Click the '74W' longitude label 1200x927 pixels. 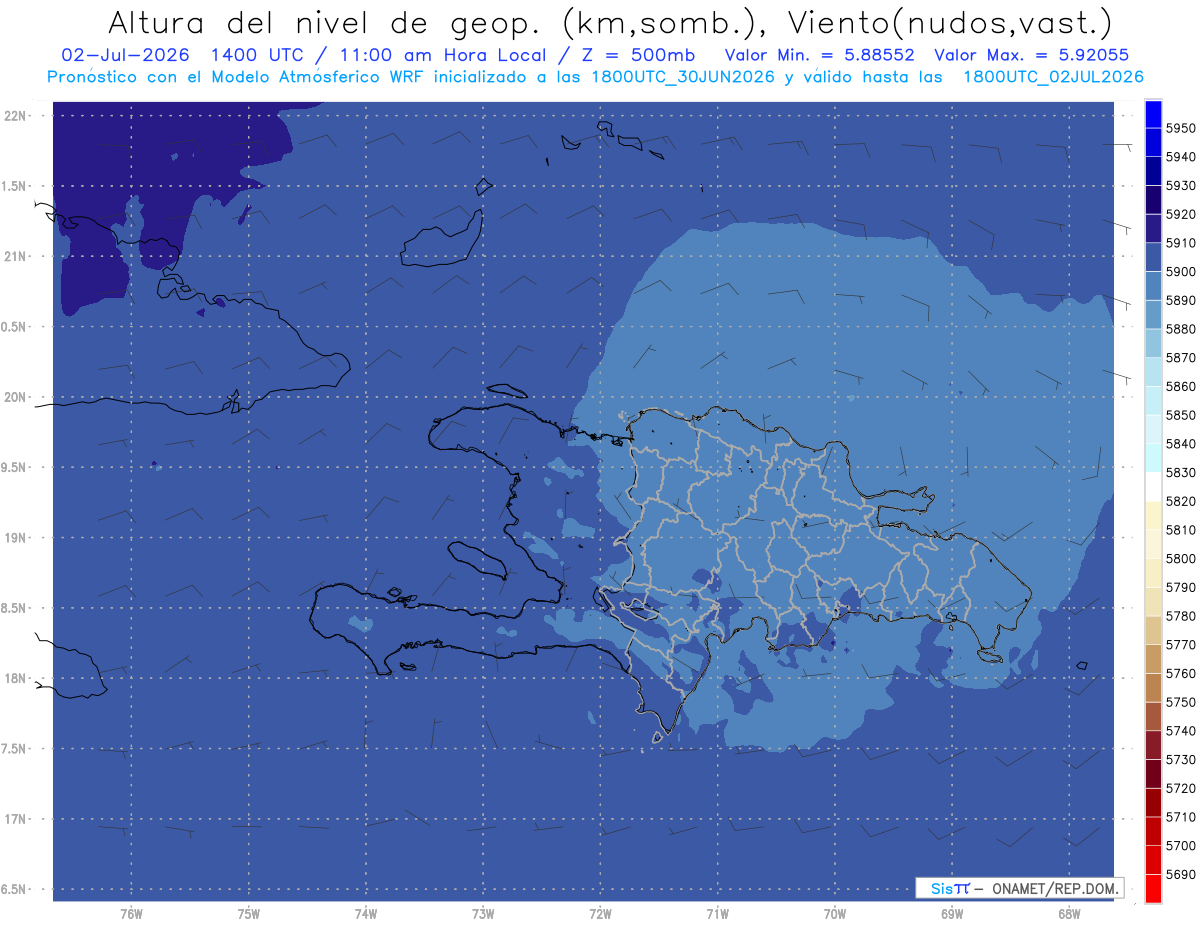click(x=366, y=914)
